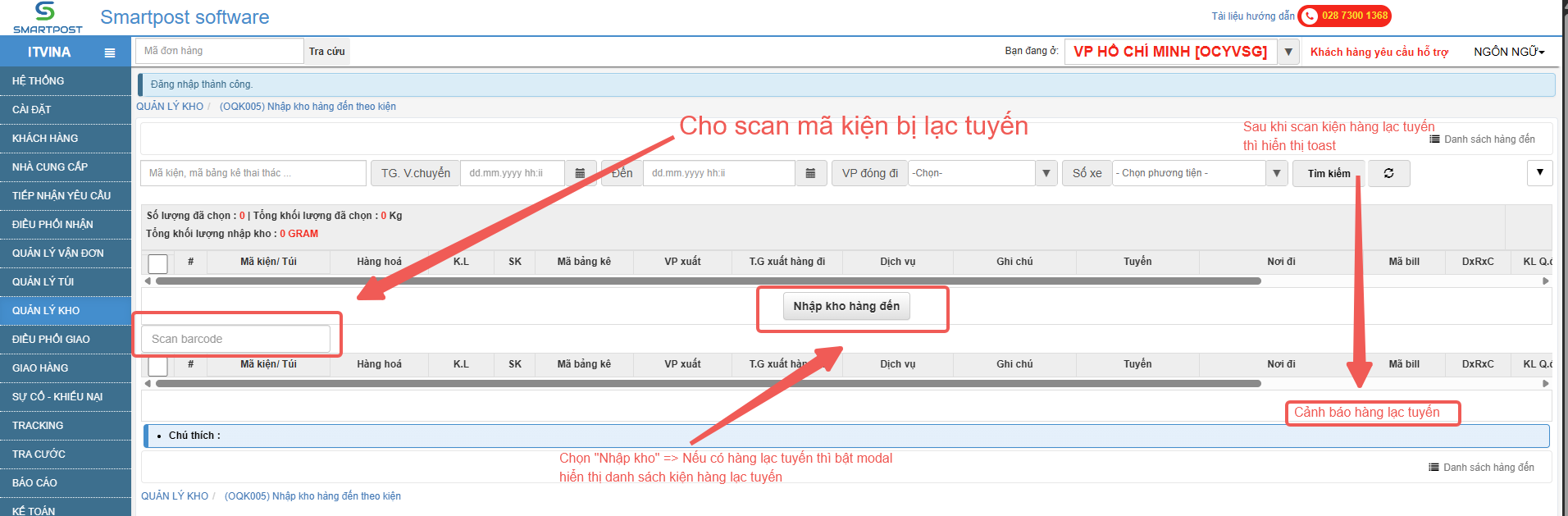
Task: Click the Nhập kho hàng đến button
Action: click(x=846, y=306)
